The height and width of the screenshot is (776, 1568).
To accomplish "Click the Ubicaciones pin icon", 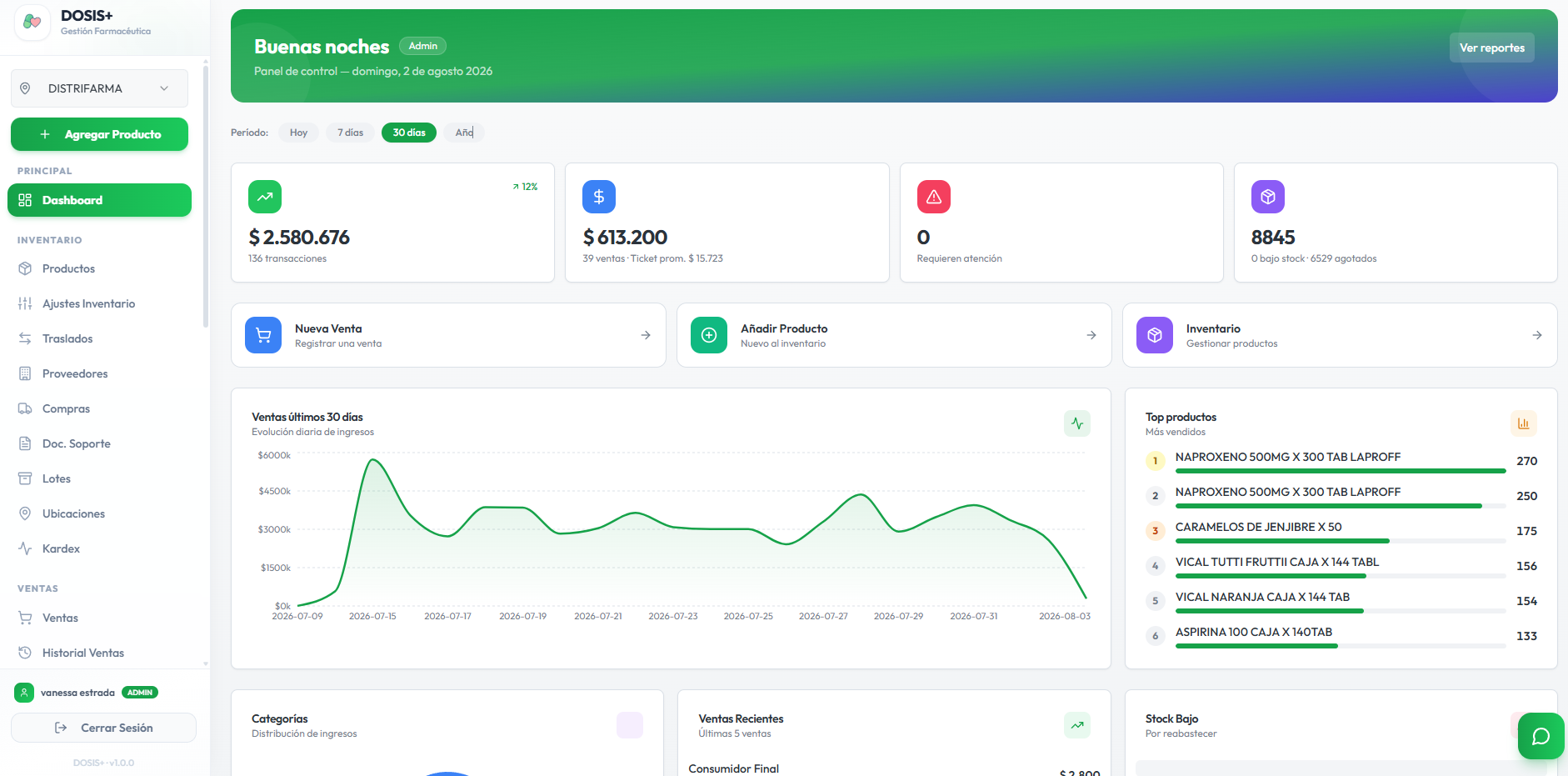I will pos(25,513).
